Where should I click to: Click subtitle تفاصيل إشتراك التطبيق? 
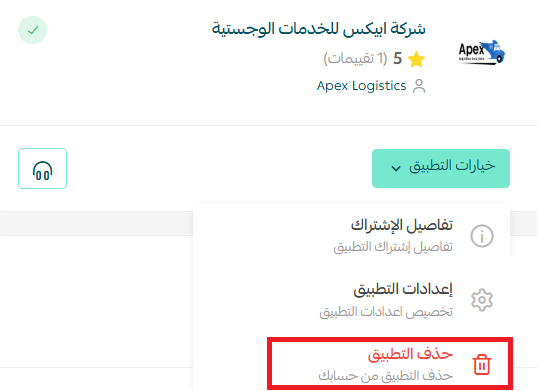[393, 247]
